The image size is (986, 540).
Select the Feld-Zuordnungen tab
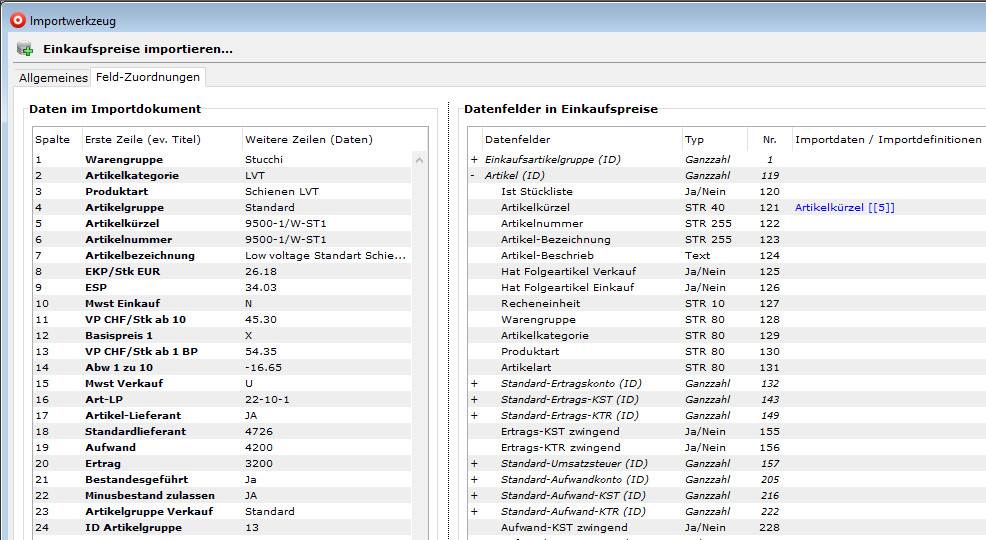tap(148, 77)
